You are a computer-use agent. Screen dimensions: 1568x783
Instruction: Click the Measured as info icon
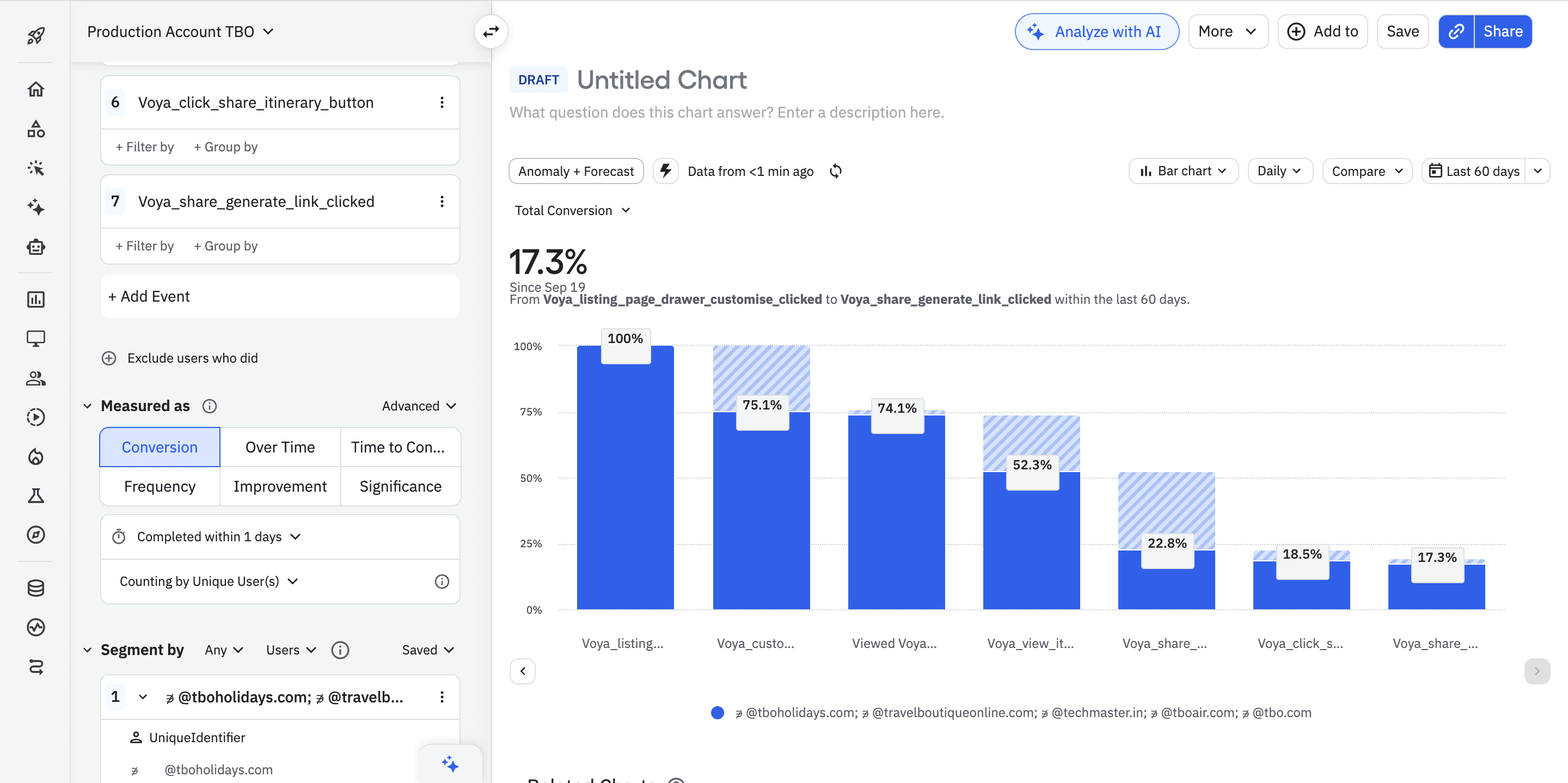click(210, 406)
